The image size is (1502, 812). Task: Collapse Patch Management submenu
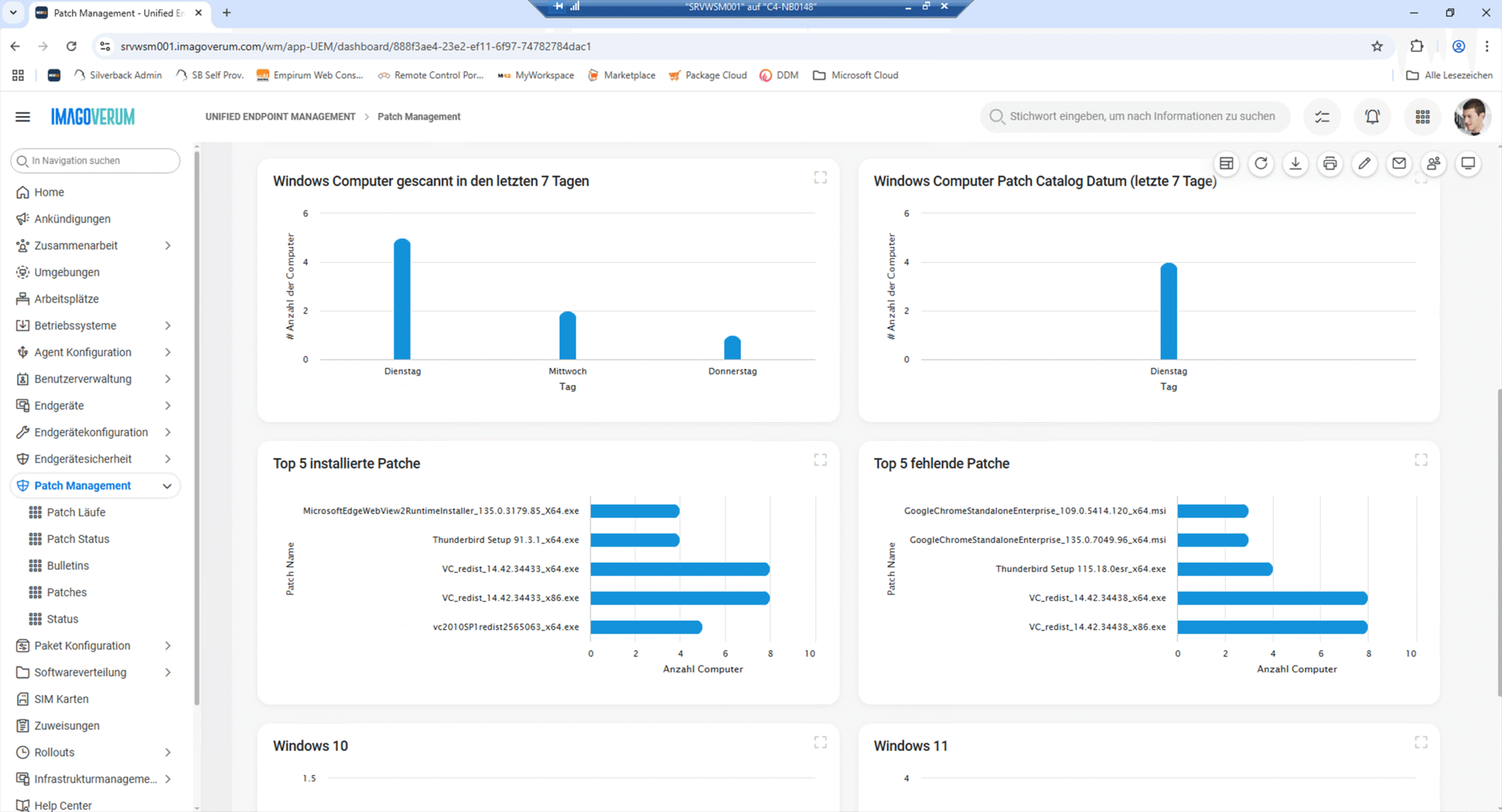(167, 486)
